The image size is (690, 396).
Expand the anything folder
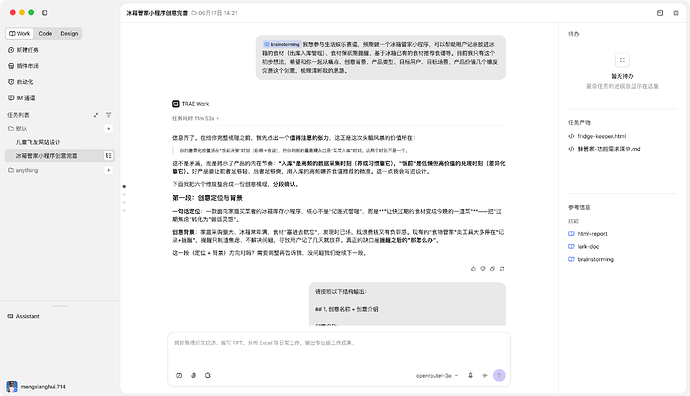[x=23, y=170]
